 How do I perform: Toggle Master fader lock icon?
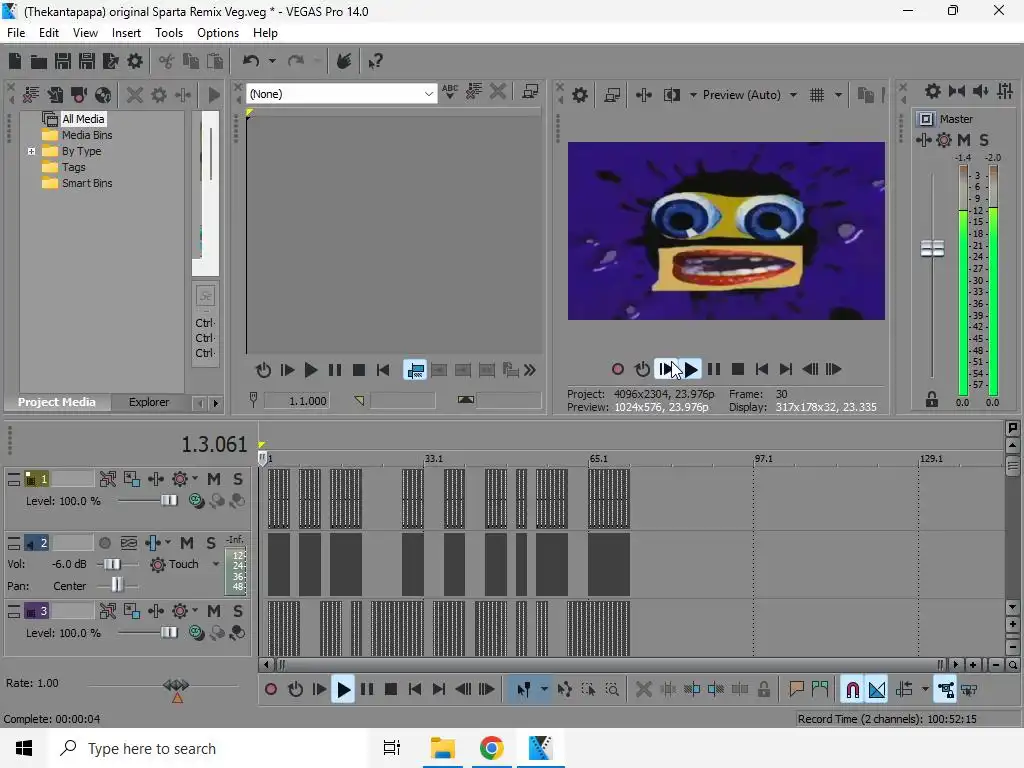(x=932, y=399)
